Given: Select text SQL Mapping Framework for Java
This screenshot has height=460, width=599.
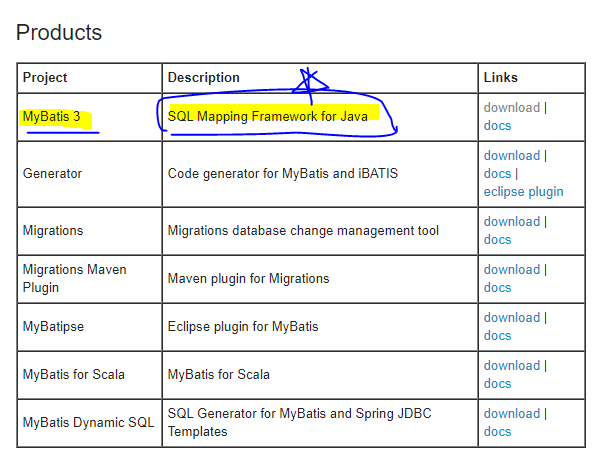Looking at the screenshot, I should [x=268, y=116].
